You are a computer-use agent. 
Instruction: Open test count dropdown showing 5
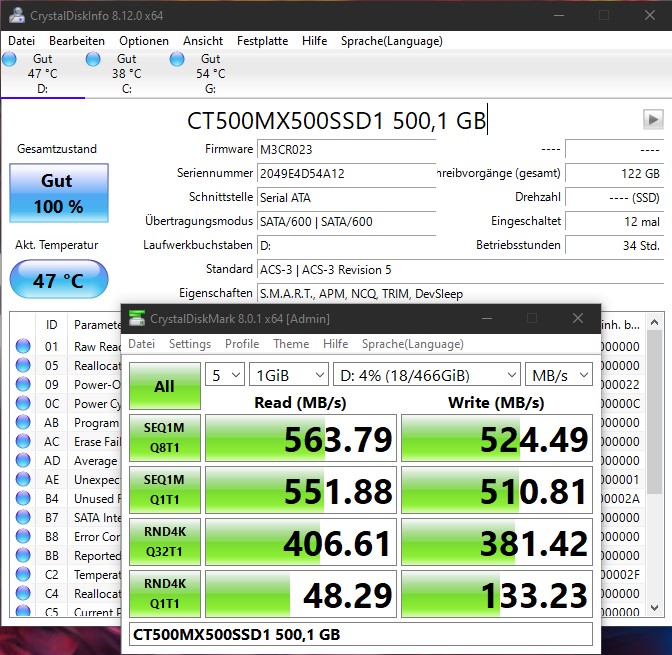tap(225, 375)
